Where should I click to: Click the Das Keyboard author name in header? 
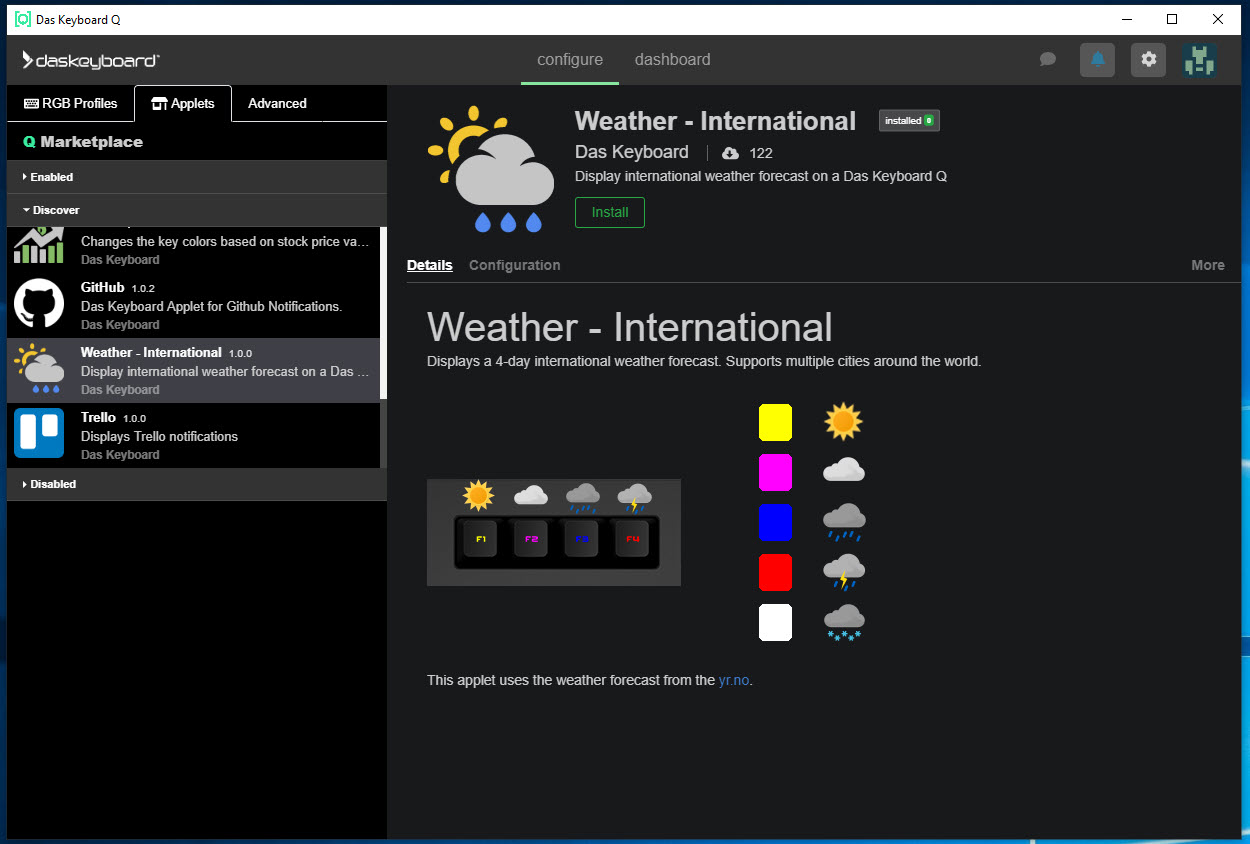[632, 152]
